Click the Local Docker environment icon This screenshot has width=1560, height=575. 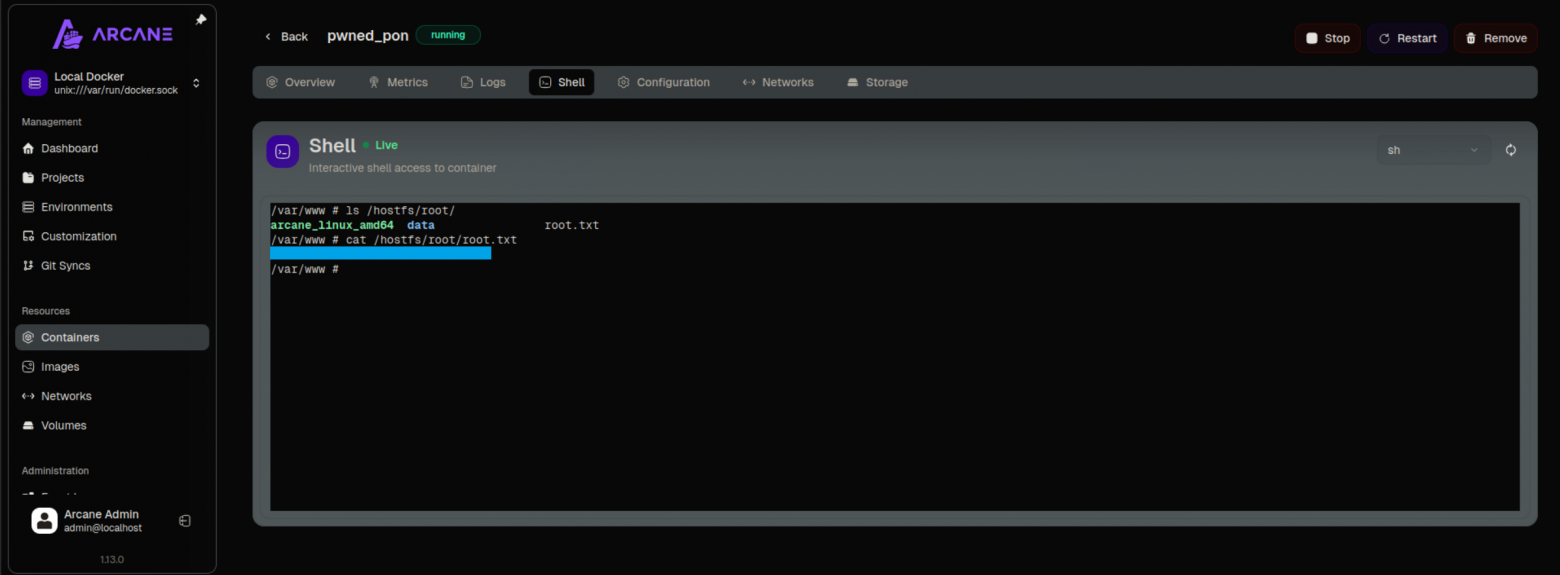[35, 83]
